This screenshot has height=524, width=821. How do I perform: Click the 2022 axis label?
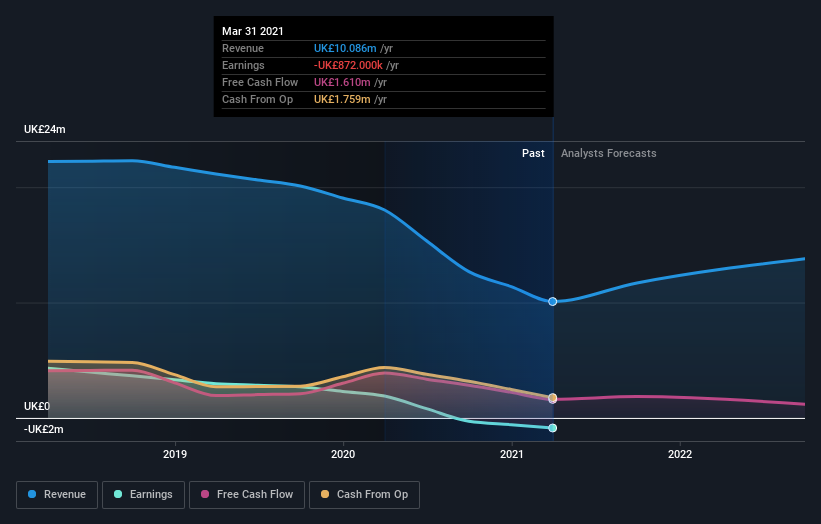[x=680, y=454]
